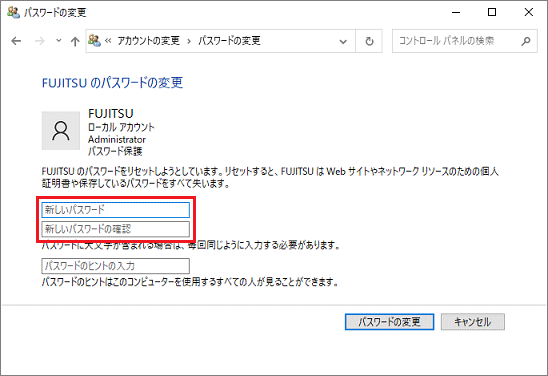Image resolution: width=548 pixels, height=376 pixels.
Task: Open the address bar history dropdown
Action: tap(343, 42)
